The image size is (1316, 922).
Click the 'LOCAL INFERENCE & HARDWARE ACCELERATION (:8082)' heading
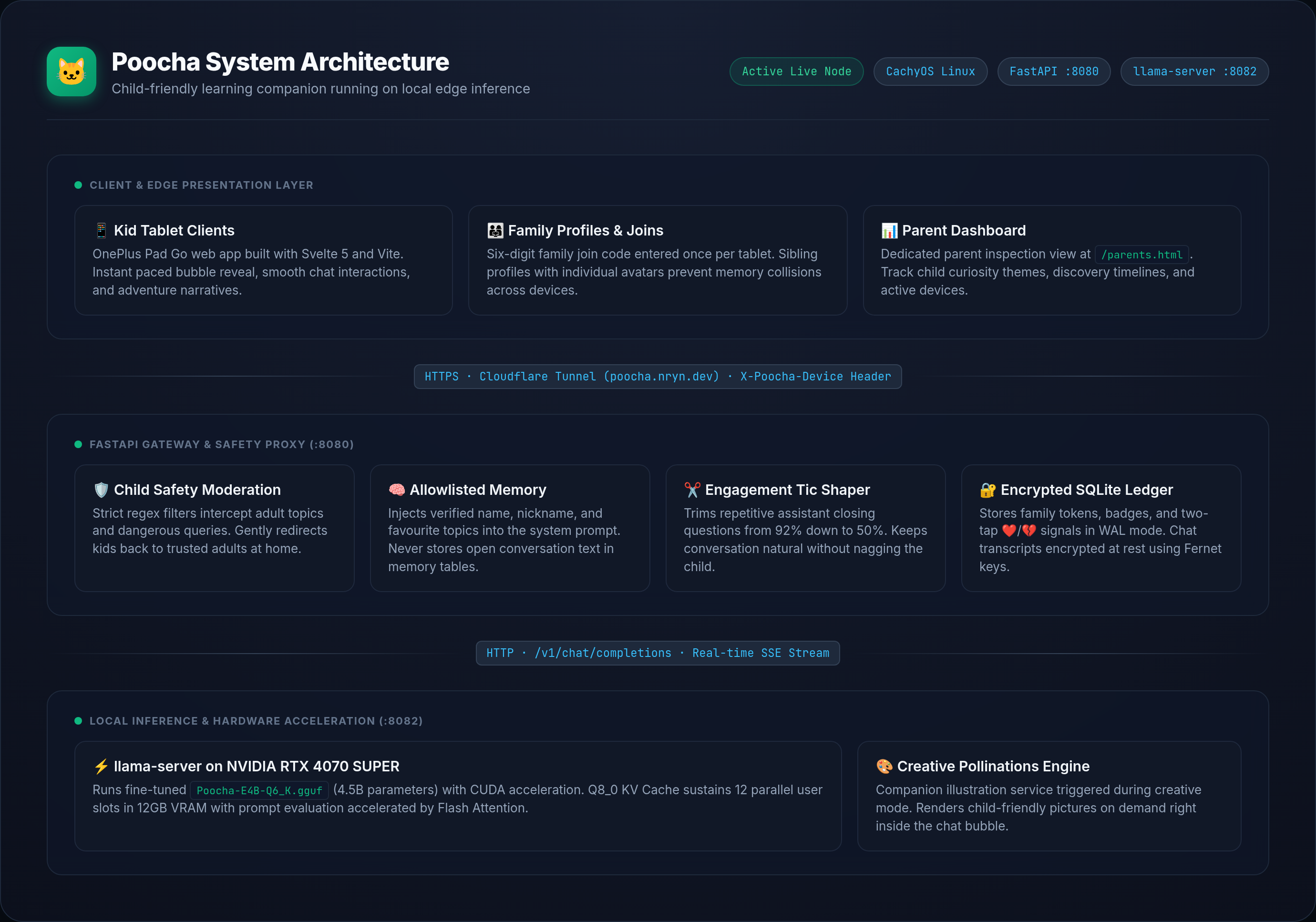tap(256, 721)
